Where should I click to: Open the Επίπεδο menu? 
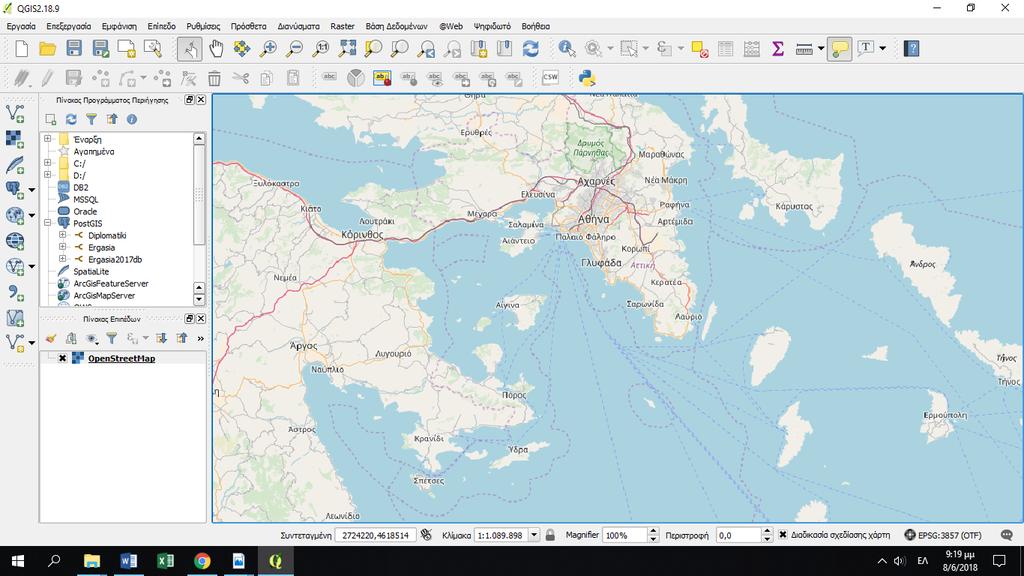point(161,26)
